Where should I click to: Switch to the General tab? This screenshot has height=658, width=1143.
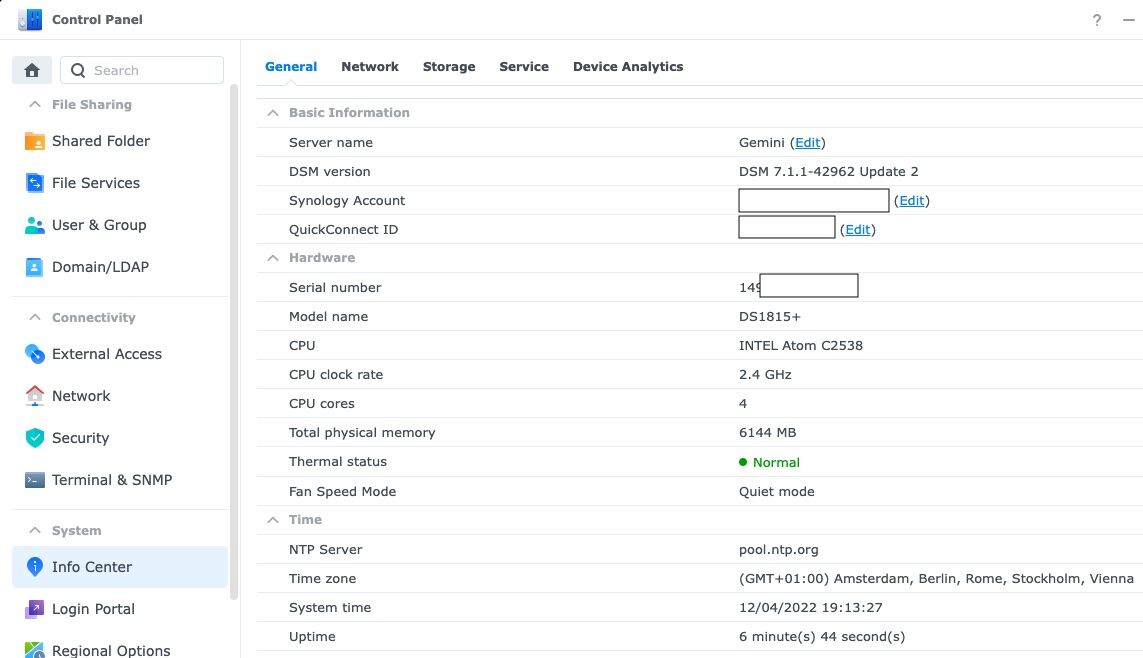(x=291, y=66)
